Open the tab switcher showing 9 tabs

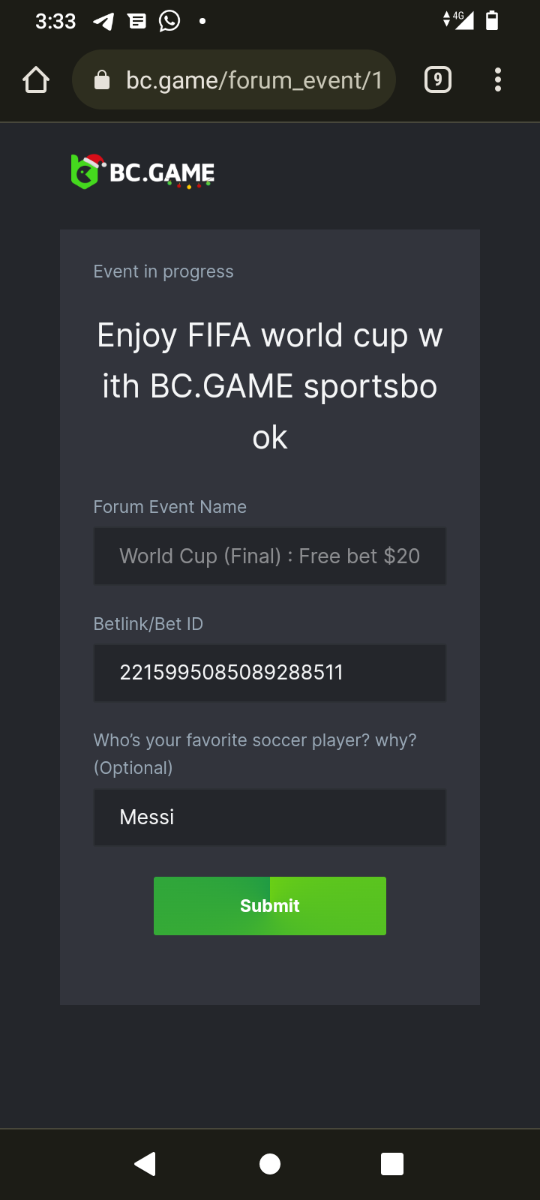click(x=437, y=80)
